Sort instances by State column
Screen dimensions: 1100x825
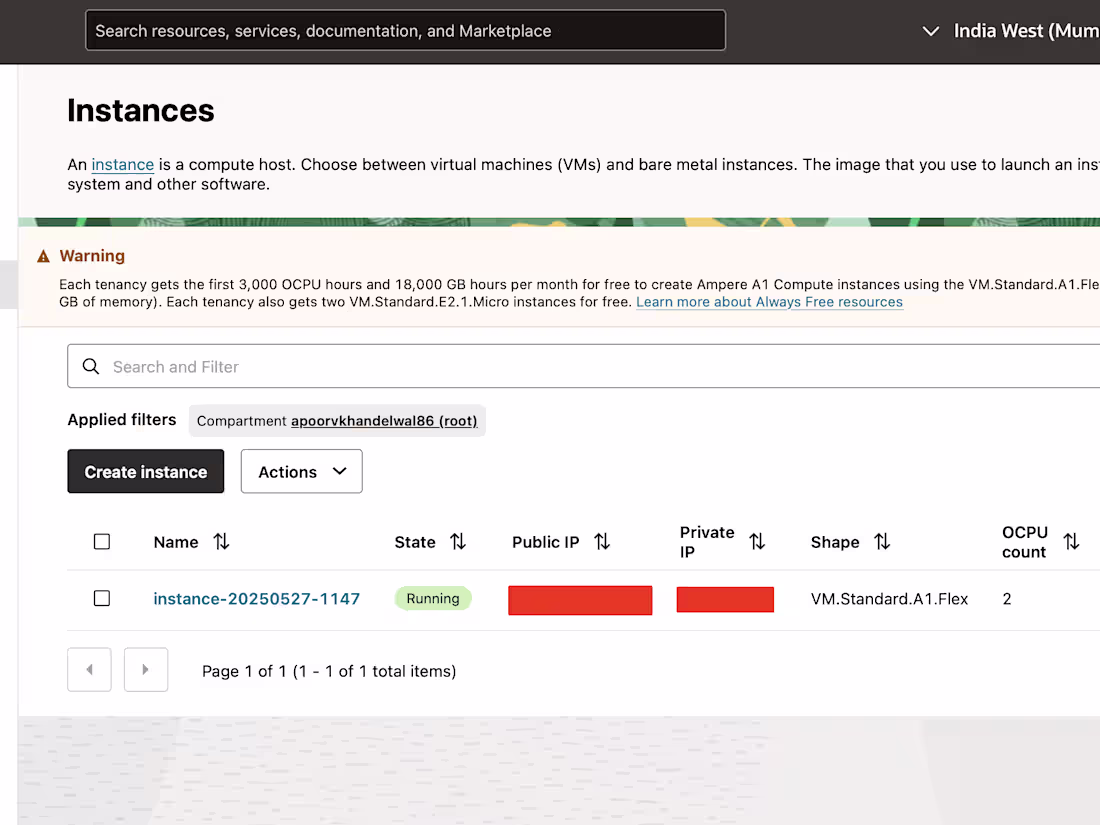[458, 542]
